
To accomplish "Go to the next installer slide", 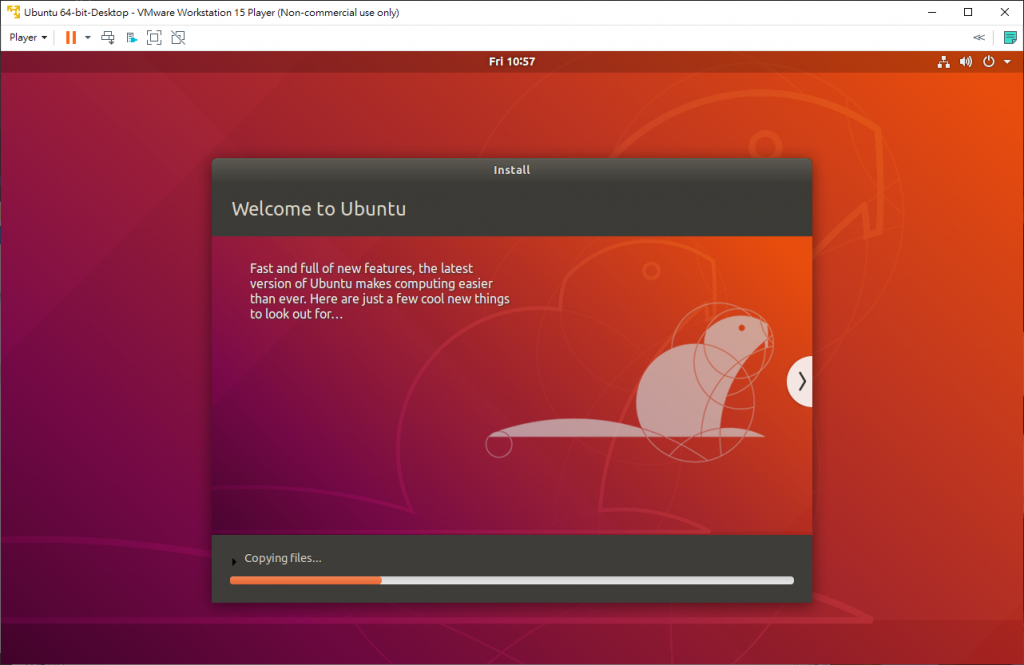I will (800, 381).
